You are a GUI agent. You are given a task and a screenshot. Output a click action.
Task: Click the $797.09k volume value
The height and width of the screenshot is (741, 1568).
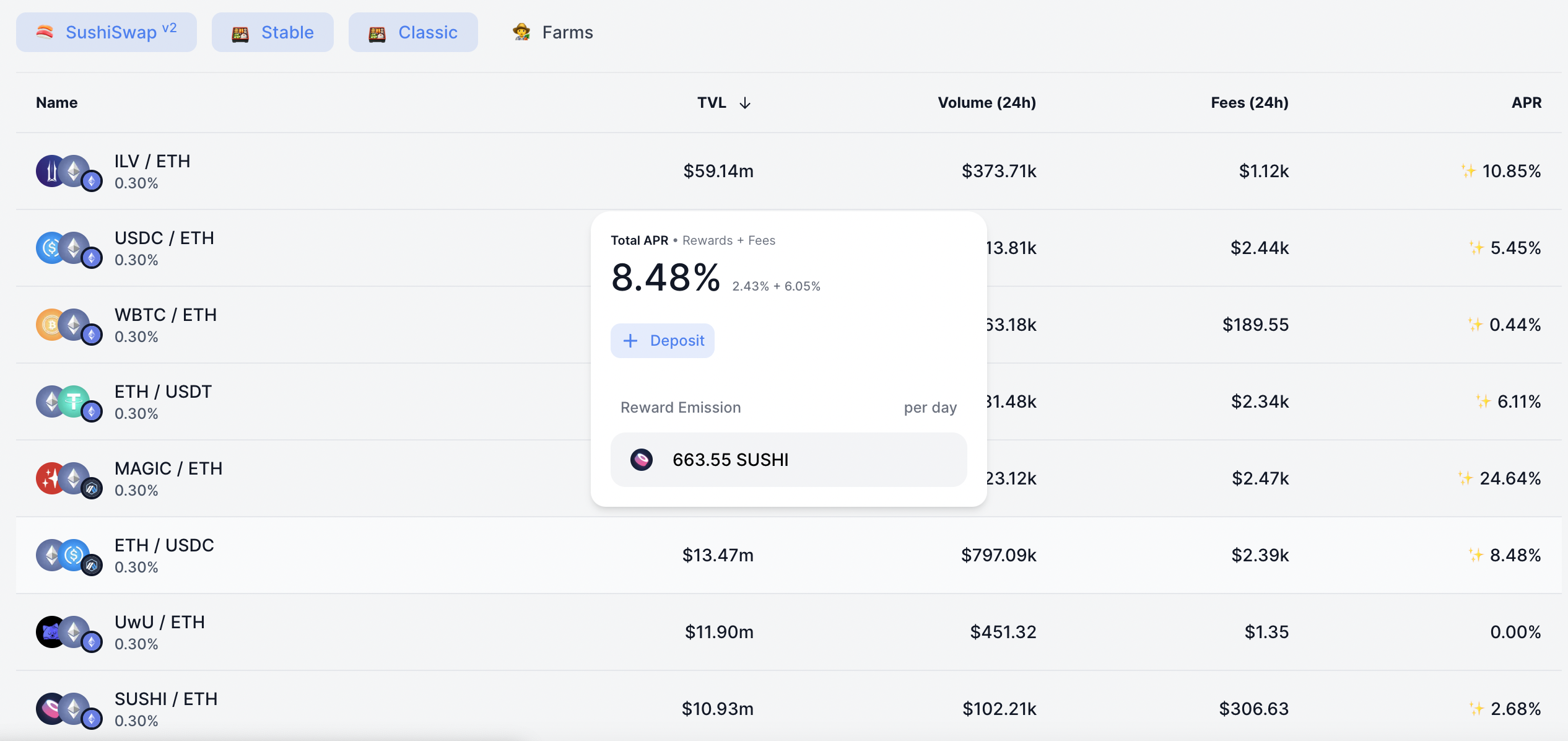[x=998, y=555]
